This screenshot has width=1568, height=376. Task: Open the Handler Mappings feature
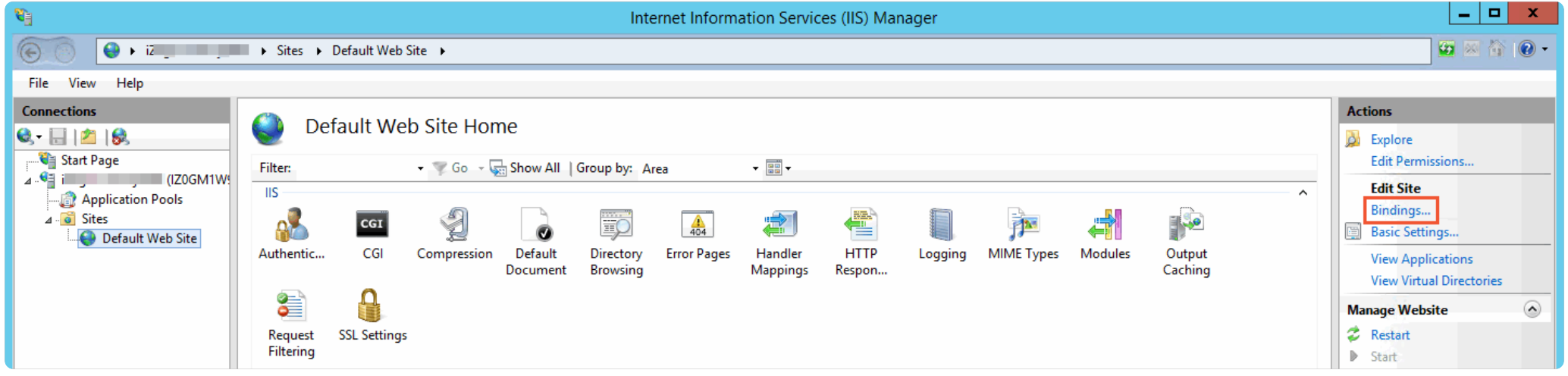pyautogui.click(x=779, y=226)
